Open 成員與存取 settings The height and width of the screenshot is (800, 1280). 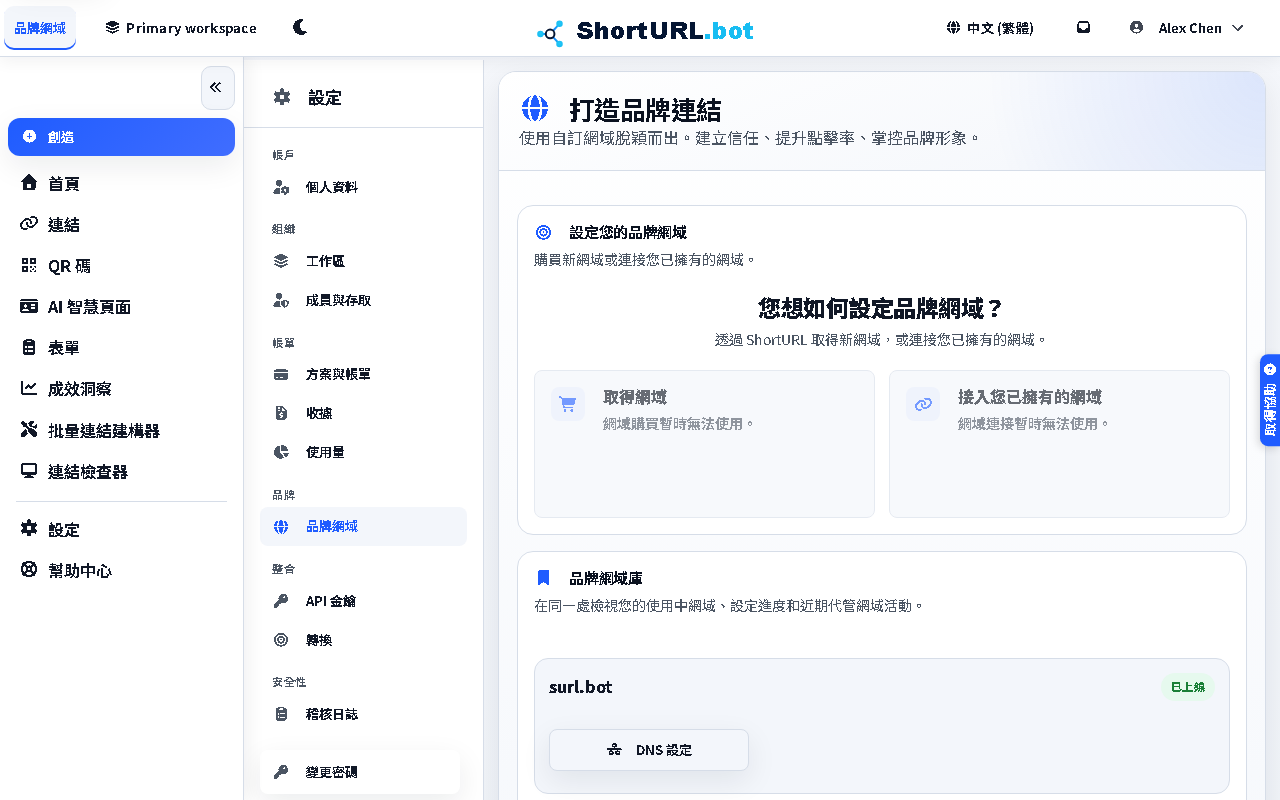(x=363, y=300)
